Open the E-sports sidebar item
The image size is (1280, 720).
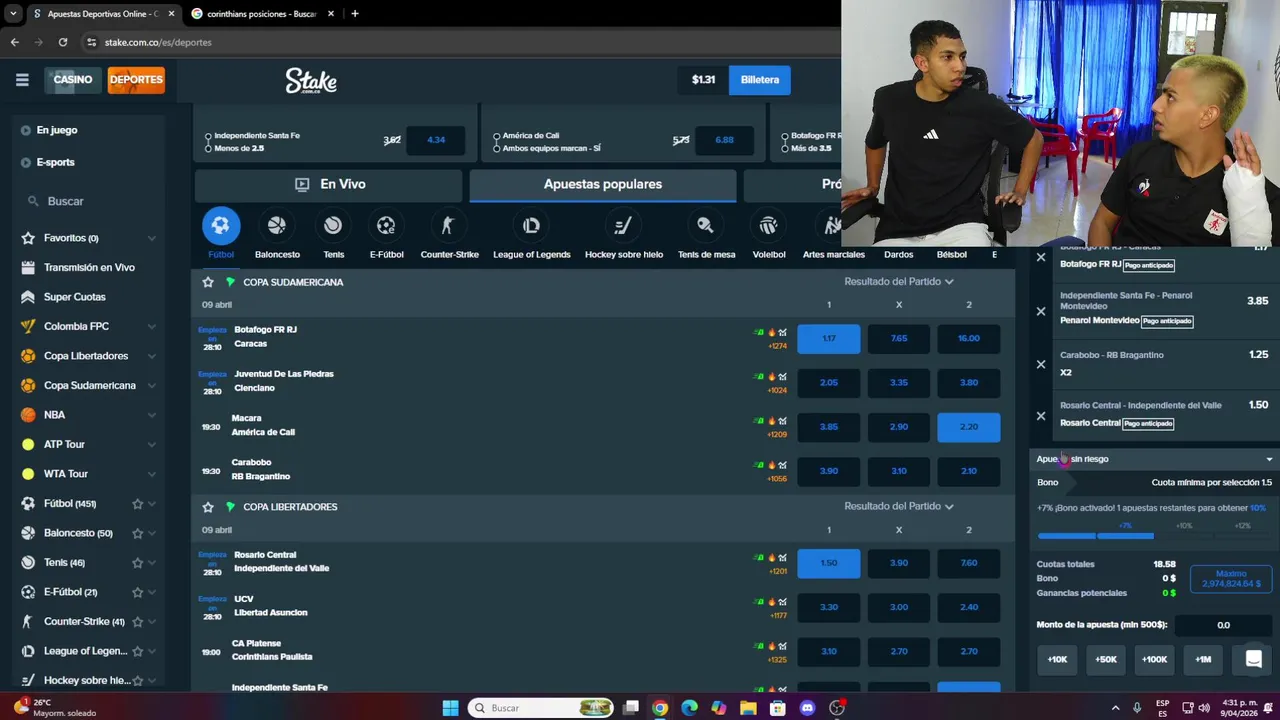55,162
